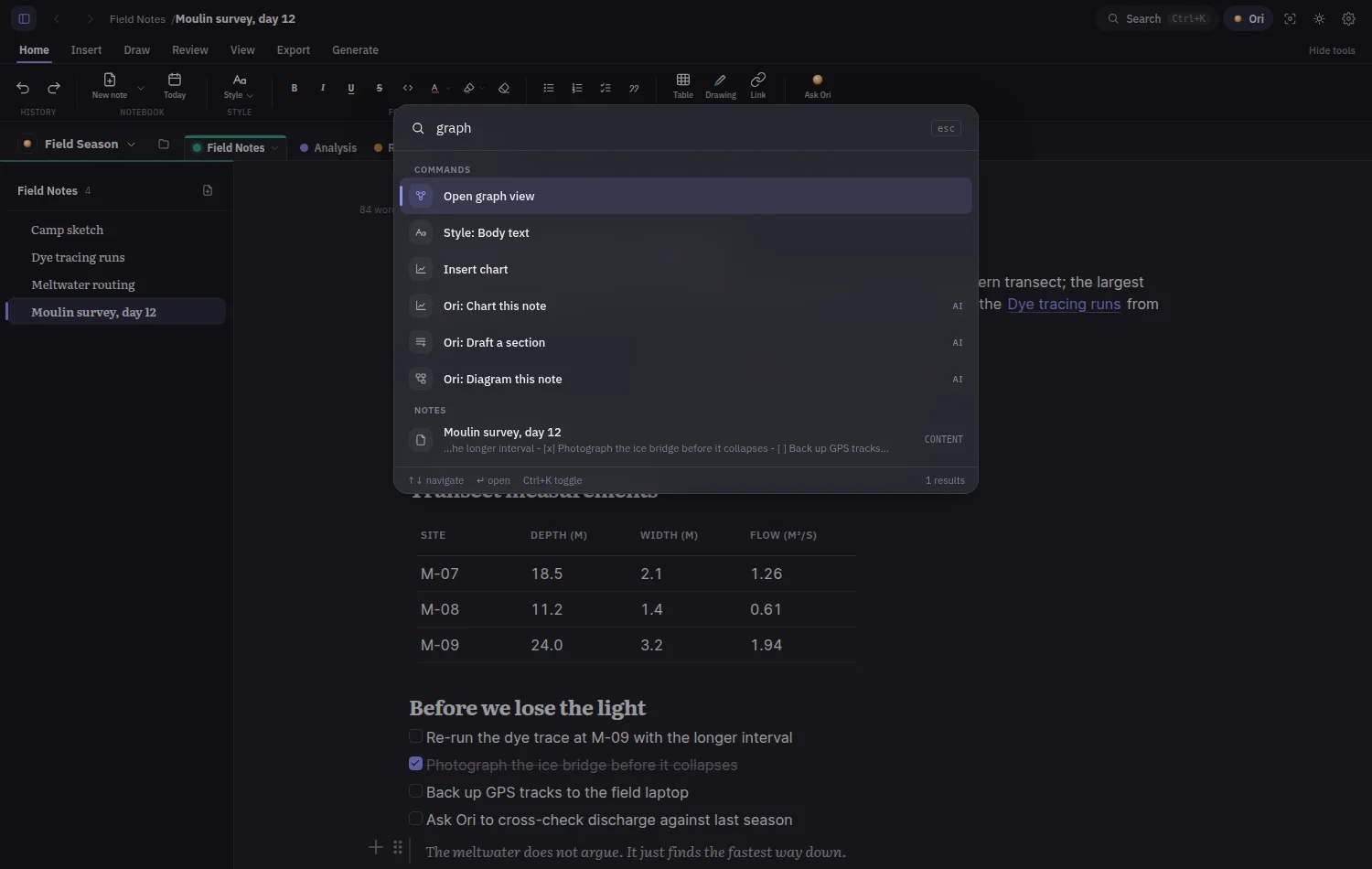Open Ask Ori assistant

[818, 86]
